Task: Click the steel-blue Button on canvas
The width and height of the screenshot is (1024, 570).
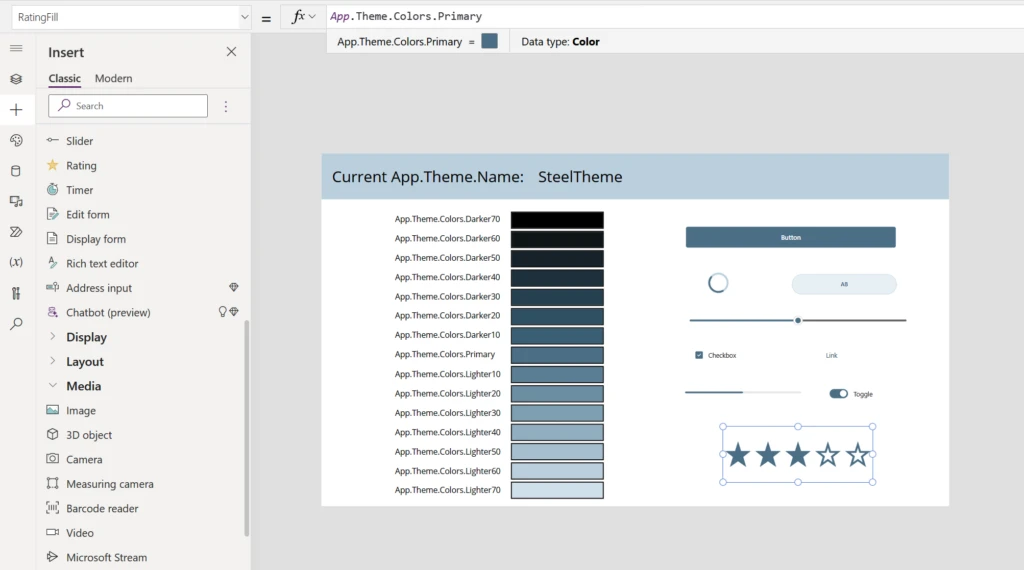Action: (x=790, y=237)
